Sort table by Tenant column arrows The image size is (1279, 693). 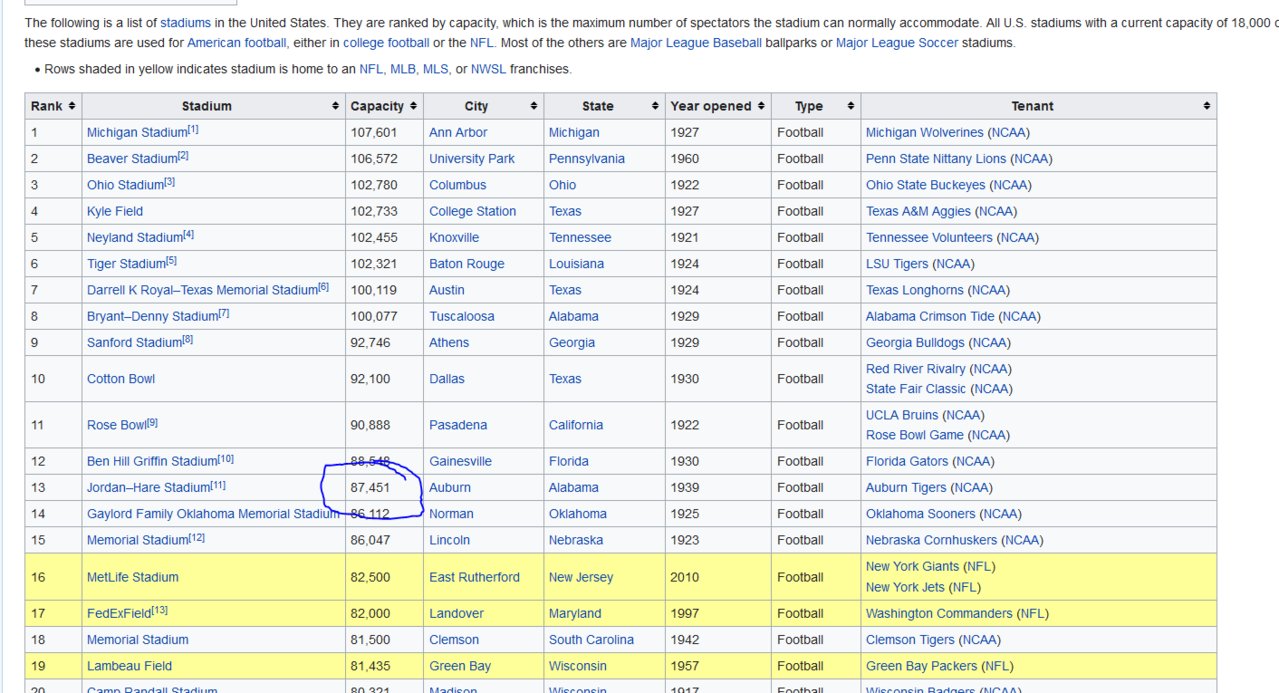click(1207, 106)
